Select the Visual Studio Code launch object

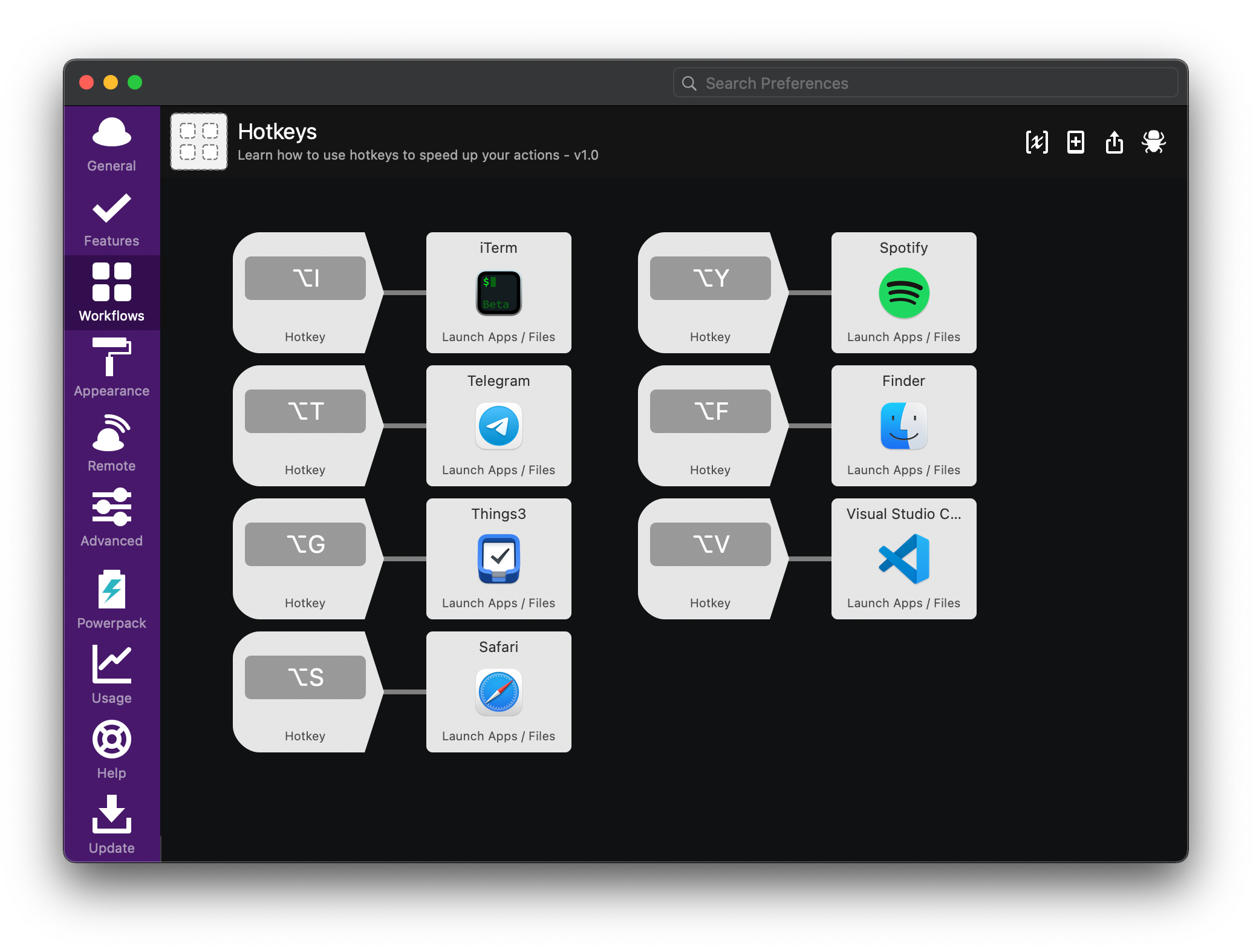[903, 559]
